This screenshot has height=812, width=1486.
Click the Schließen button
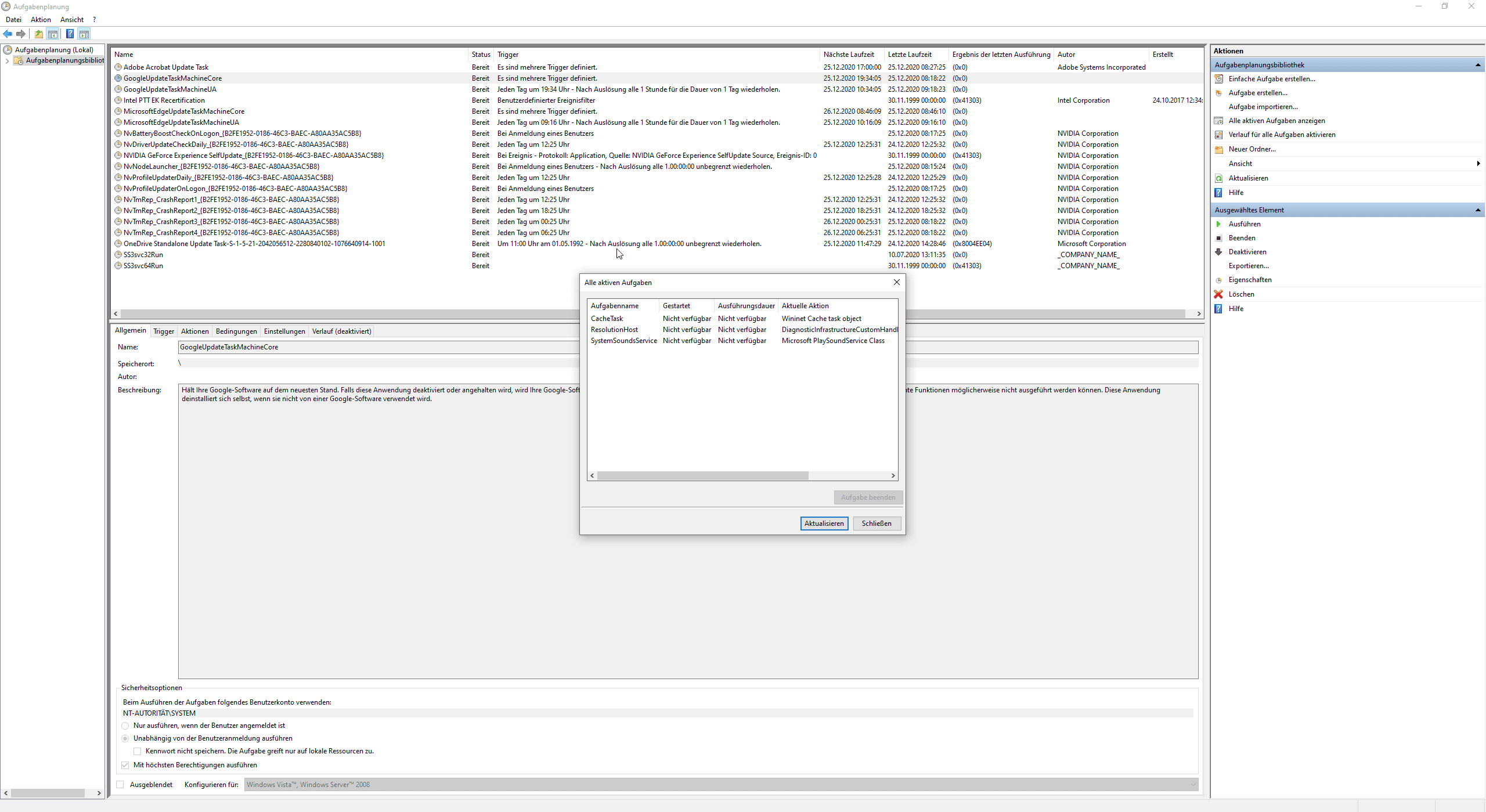(876, 524)
